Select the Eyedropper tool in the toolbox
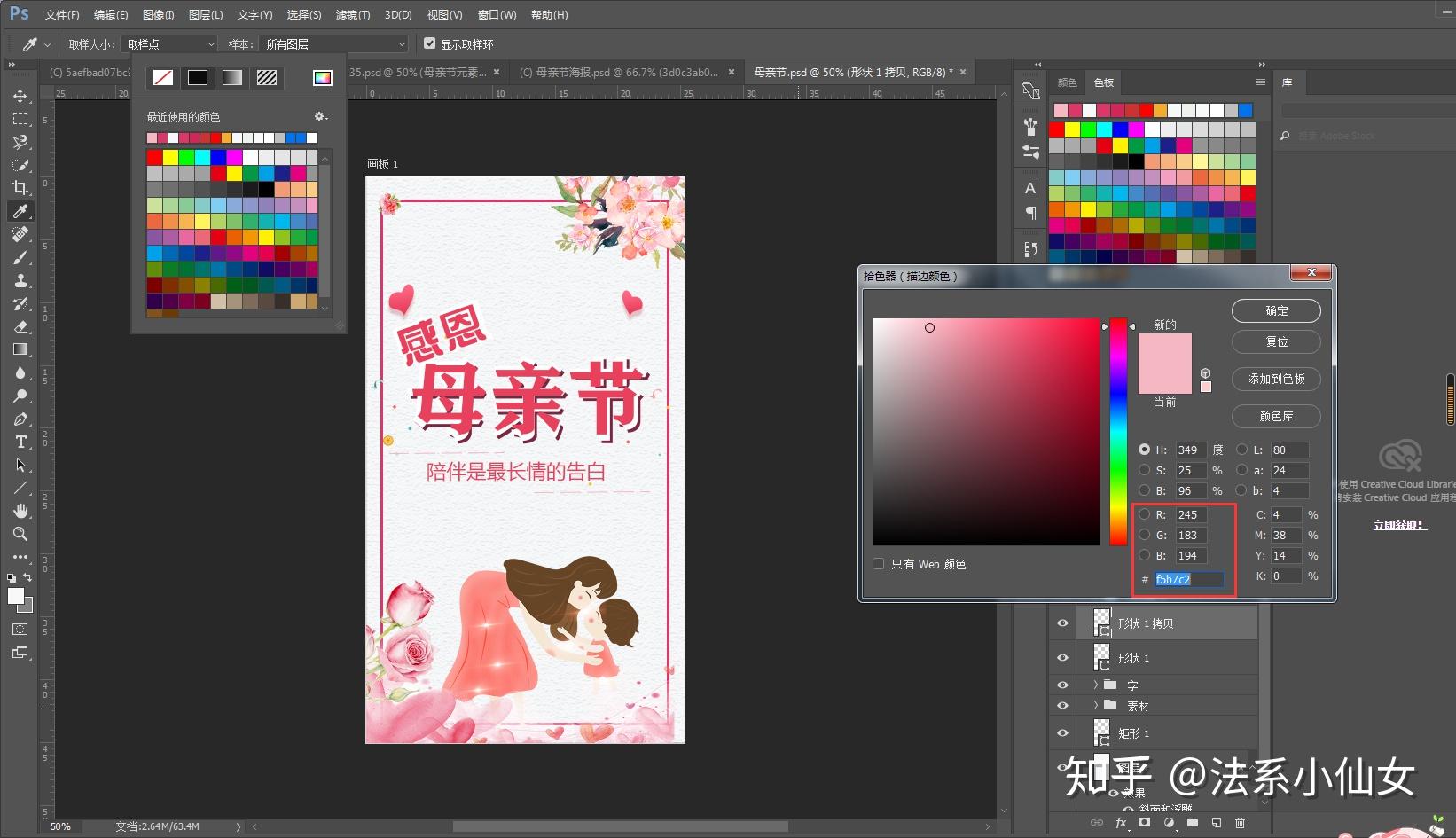 pos(20,211)
